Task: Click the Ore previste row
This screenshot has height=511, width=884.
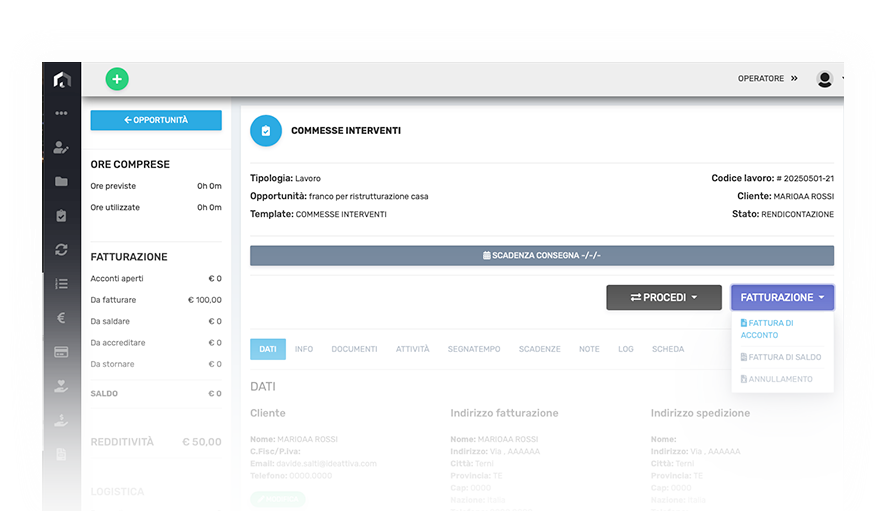Action: click(156, 186)
